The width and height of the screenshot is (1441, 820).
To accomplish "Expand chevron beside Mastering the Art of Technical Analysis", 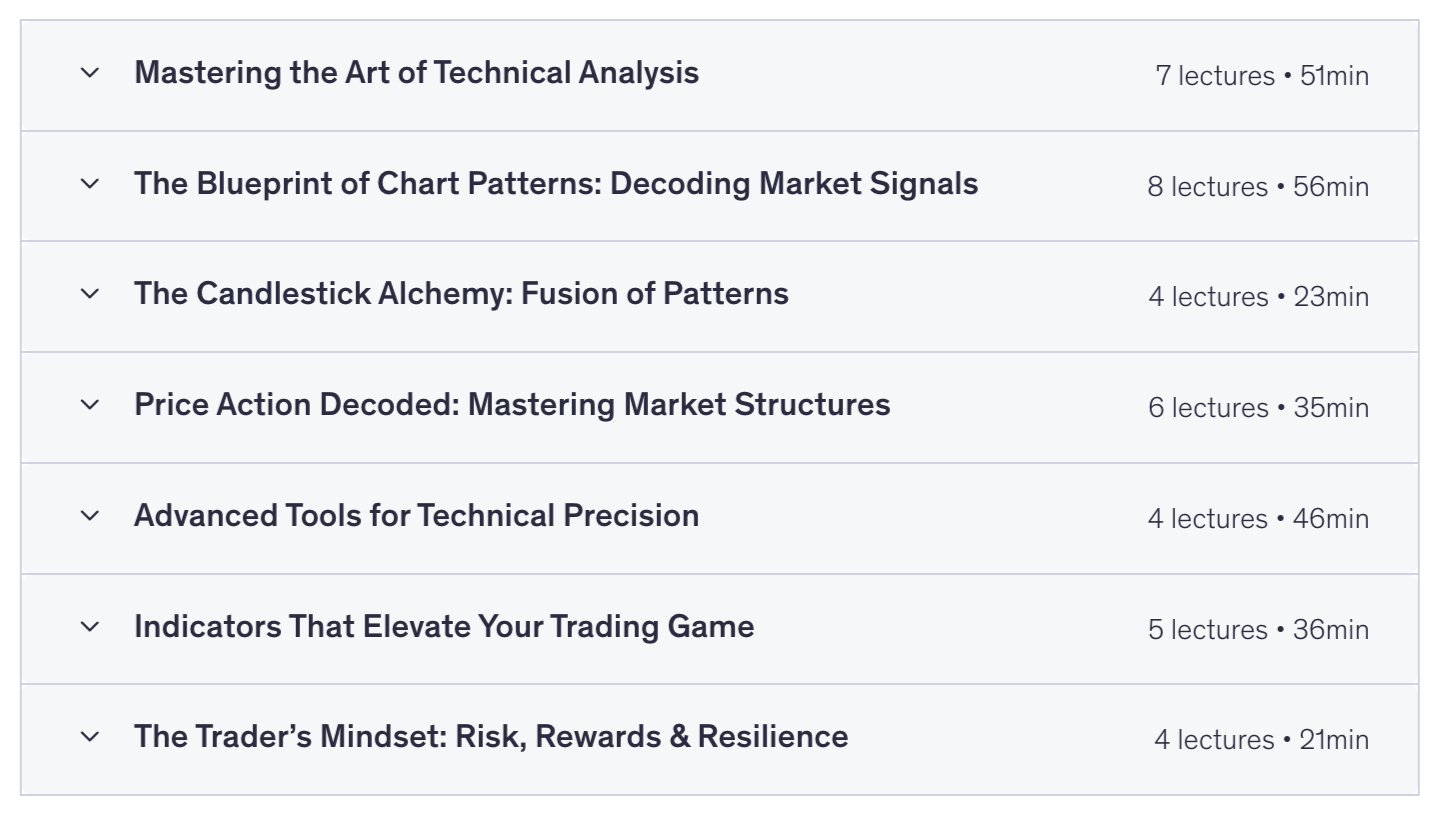I will click(90, 73).
